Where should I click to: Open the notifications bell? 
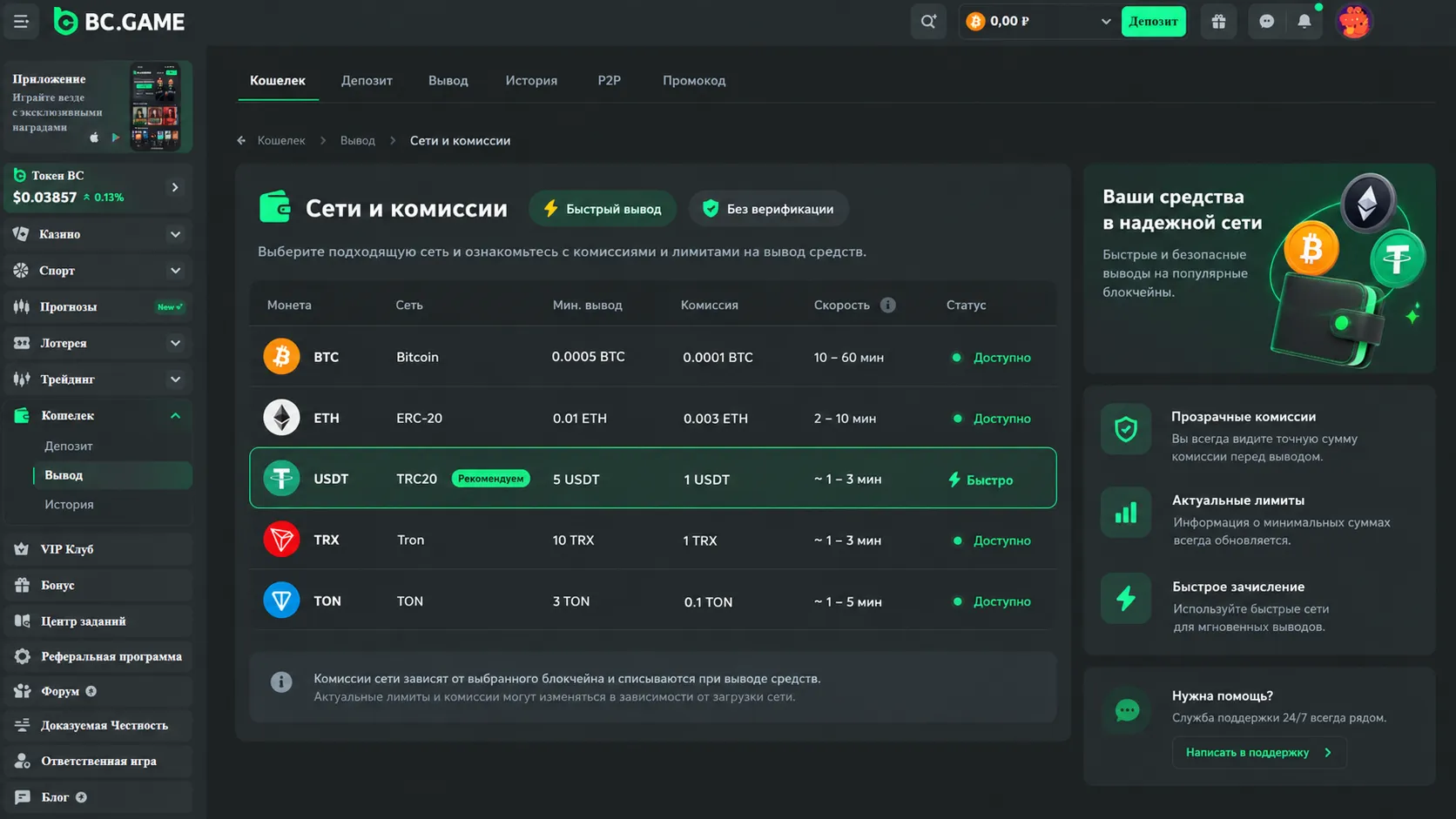click(x=1304, y=22)
